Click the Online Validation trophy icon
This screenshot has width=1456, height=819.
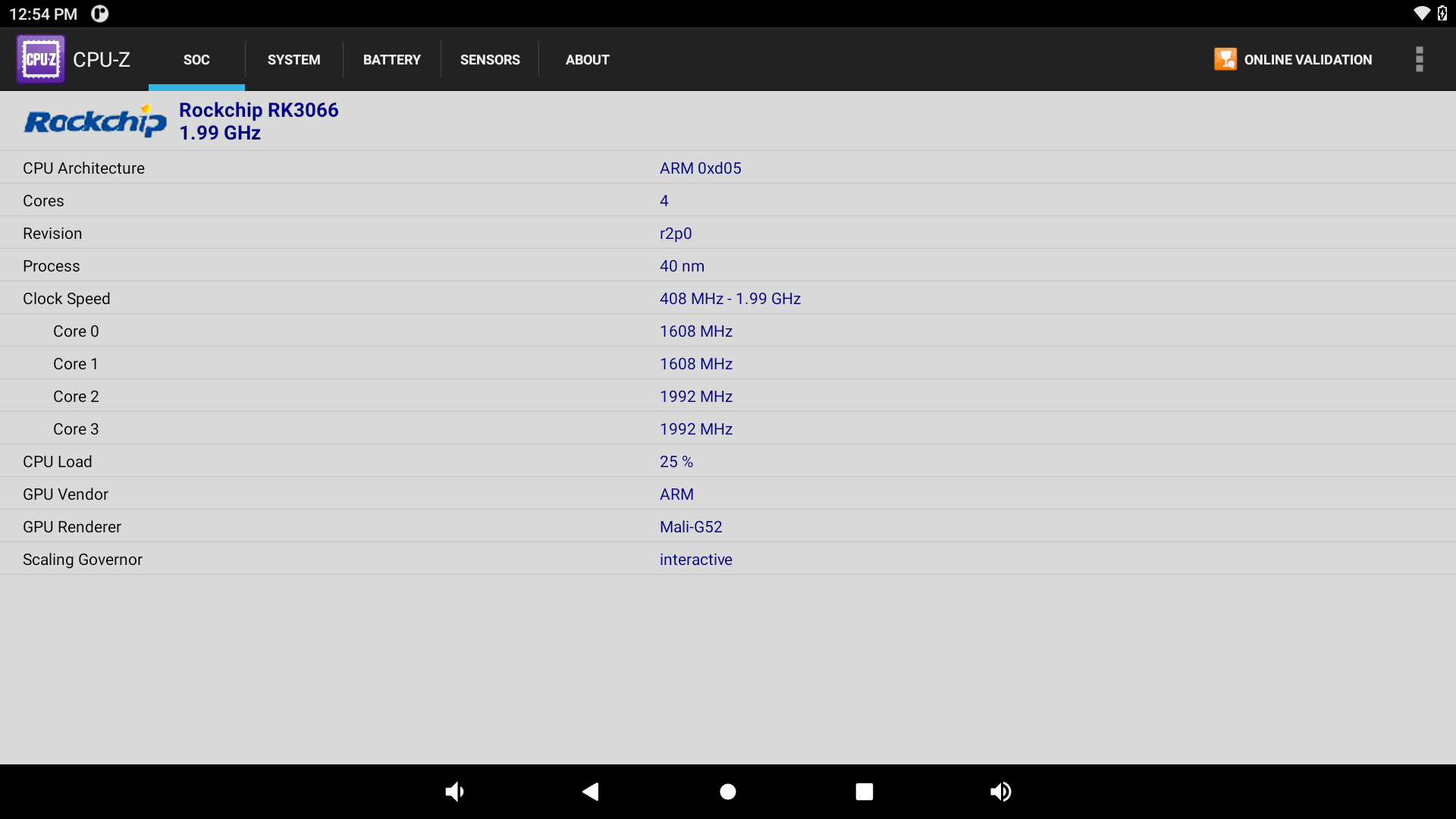click(x=1225, y=59)
